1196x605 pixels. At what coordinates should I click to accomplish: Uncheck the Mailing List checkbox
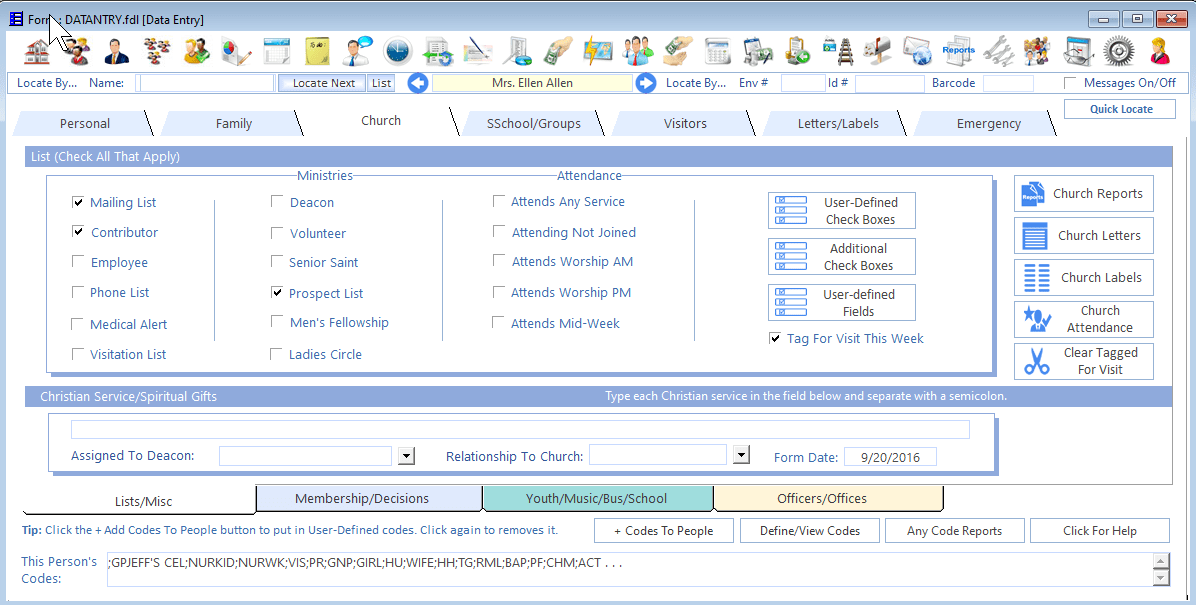tap(78, 202)
